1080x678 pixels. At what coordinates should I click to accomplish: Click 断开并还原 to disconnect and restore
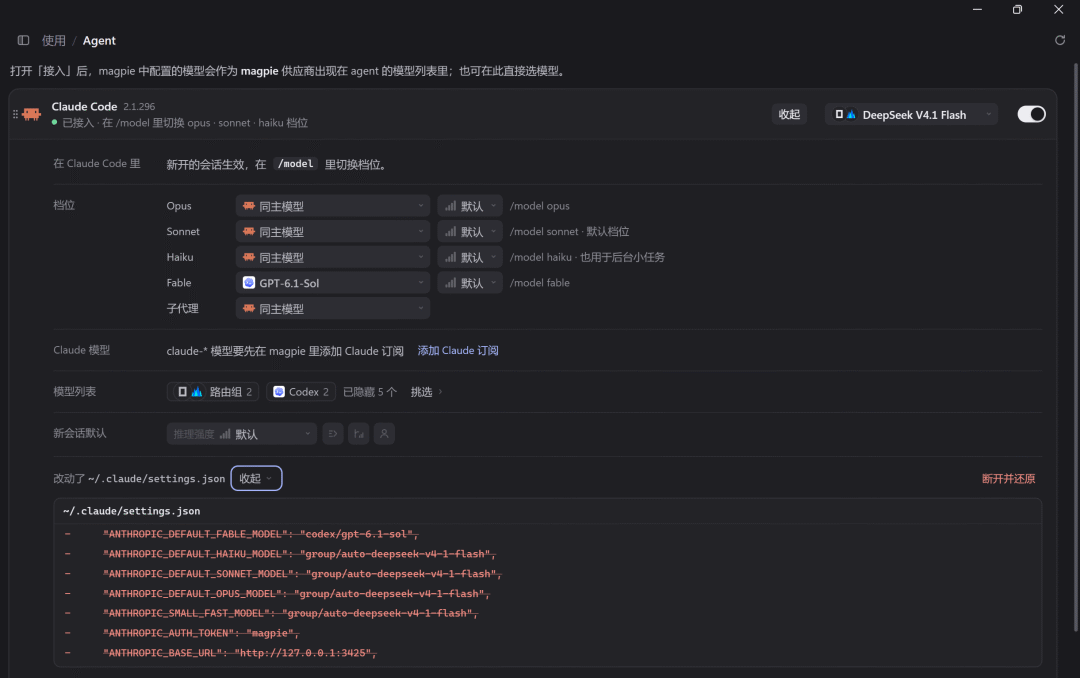pyautogui.click(x=1008, y=479)
